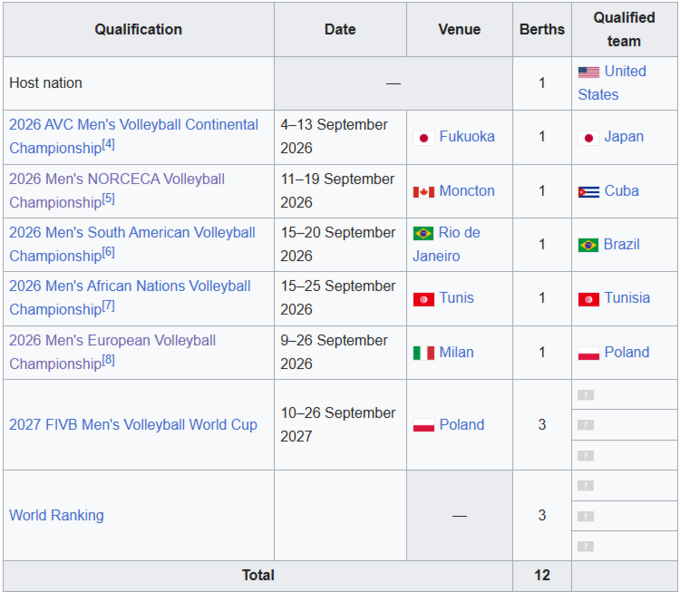Viewport: 680px width, 592px height.
Task: Follow citation reference [7]
Action: point(108,306)
